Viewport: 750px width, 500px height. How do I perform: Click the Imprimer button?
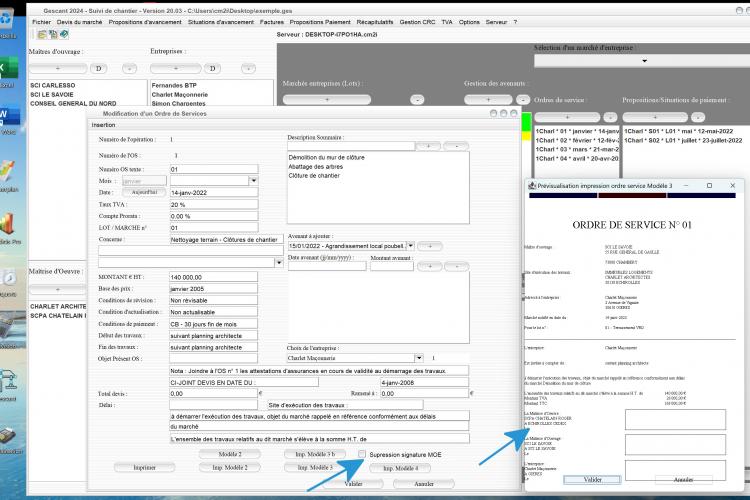click(x=144, y=467)
